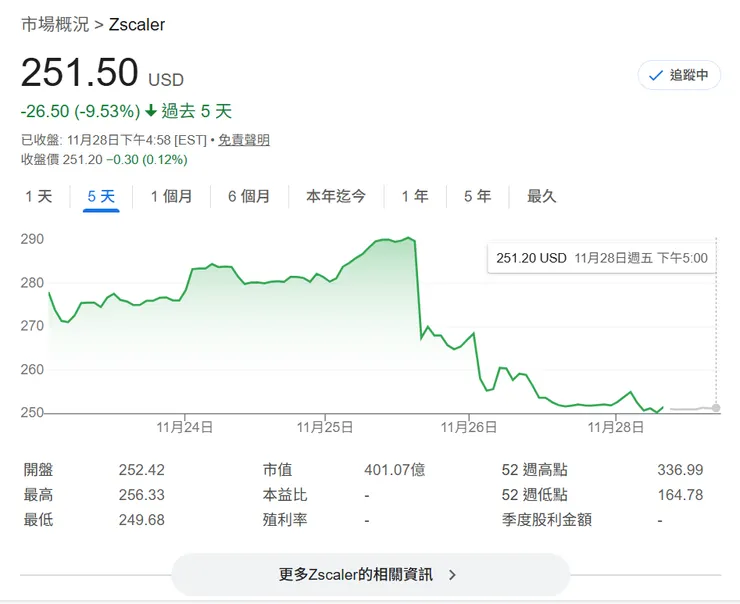The image size is (740, 604).
Task: Select the 1 年 range tab
Action: [415, 196]
